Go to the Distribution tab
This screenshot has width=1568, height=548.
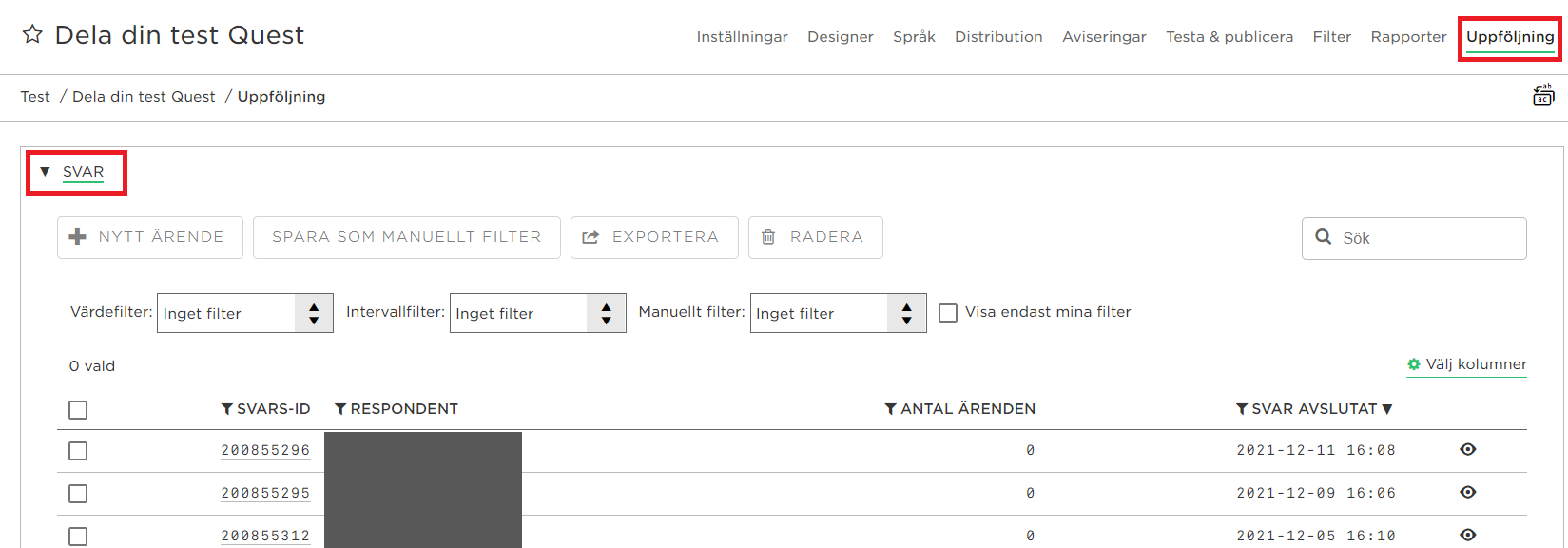(998, 37)
